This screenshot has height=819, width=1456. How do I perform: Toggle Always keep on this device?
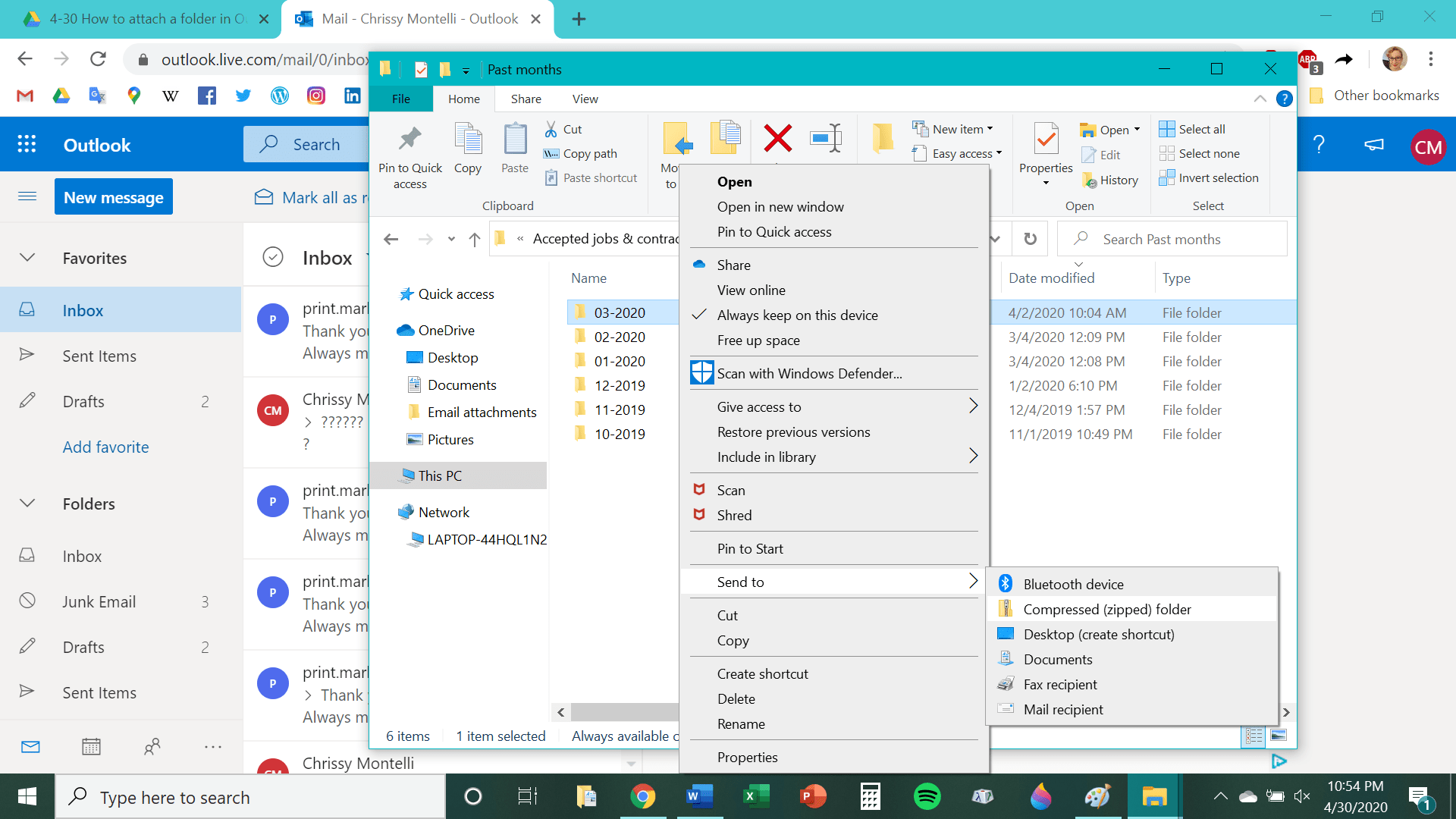click(x=797, y=315)
